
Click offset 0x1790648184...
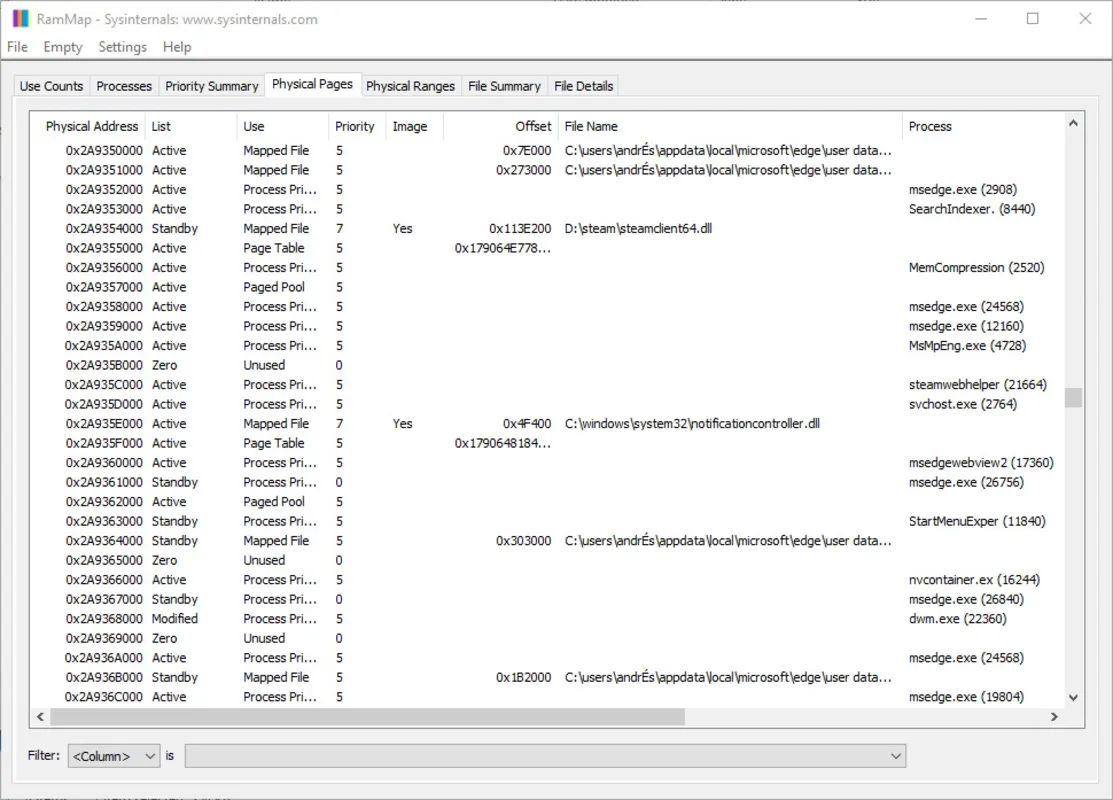pyautogui.click(x=503, y=444)
